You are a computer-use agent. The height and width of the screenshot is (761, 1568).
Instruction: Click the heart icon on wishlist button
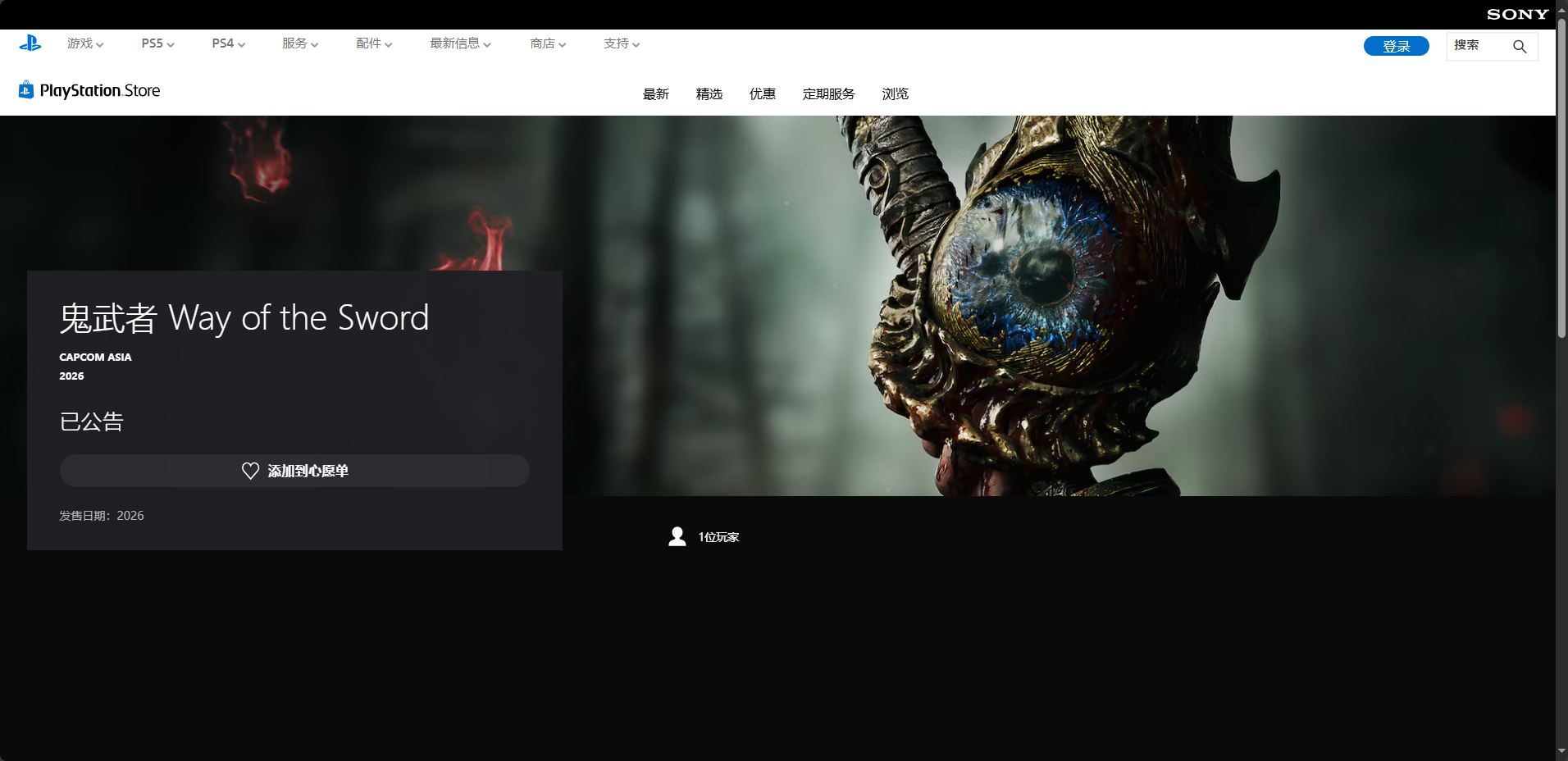pos(251,471)
